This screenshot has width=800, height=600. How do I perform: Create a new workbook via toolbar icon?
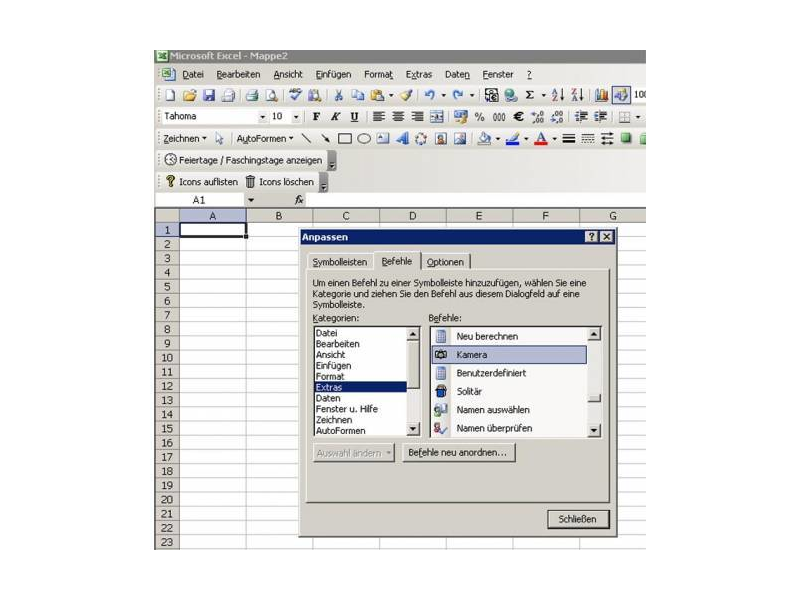pos(170,95)
